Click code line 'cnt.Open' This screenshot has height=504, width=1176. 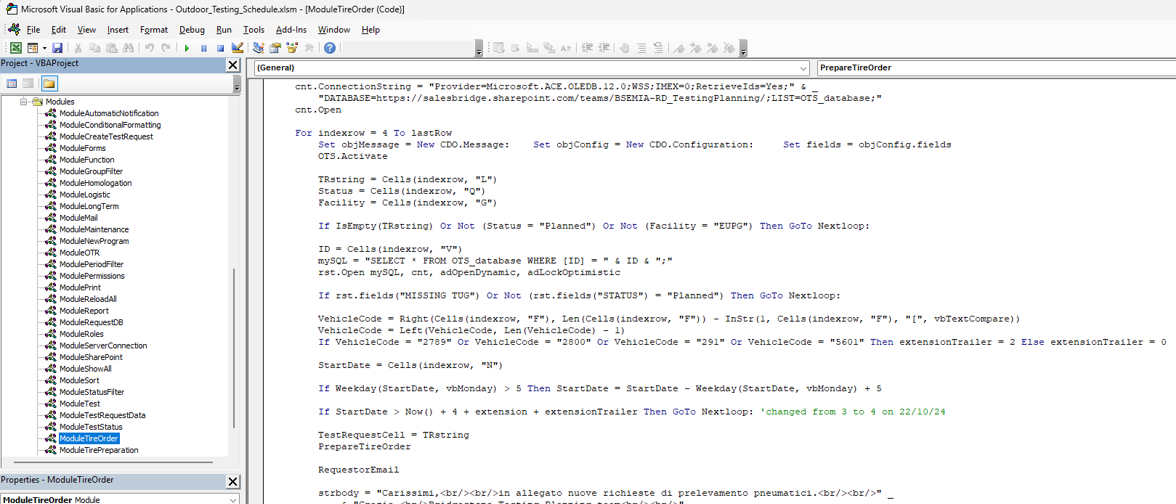point(317,110)
